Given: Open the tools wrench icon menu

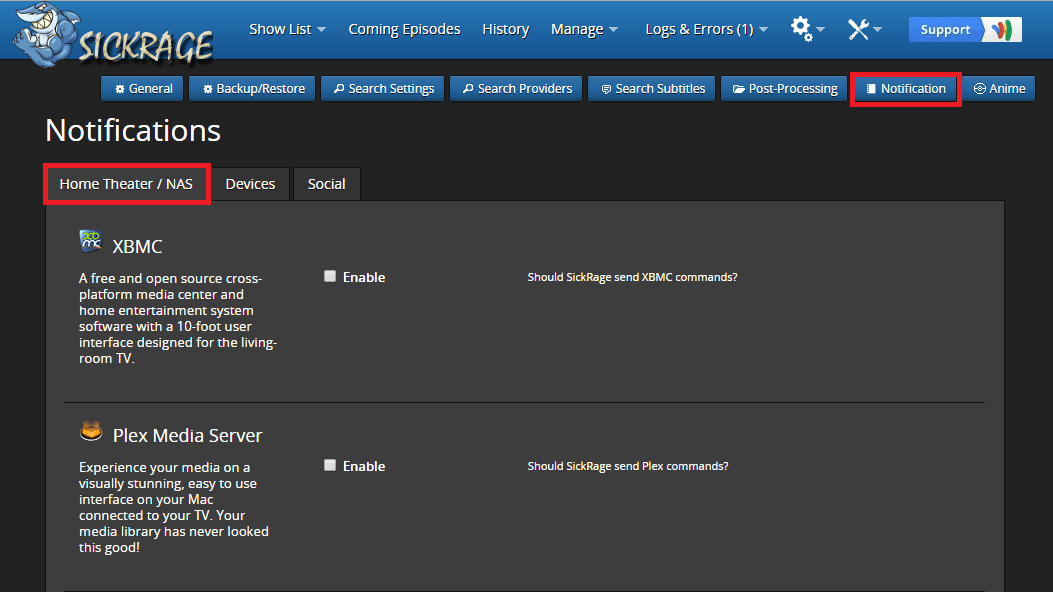Looking at the screenshot, I should tap(864, 29).
